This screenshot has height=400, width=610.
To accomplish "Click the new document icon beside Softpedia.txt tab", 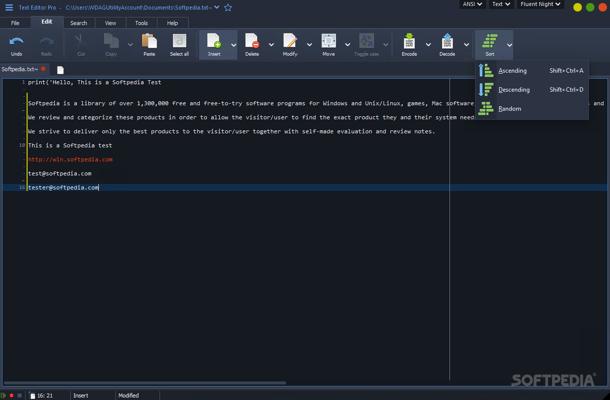I will click(60, 70).
